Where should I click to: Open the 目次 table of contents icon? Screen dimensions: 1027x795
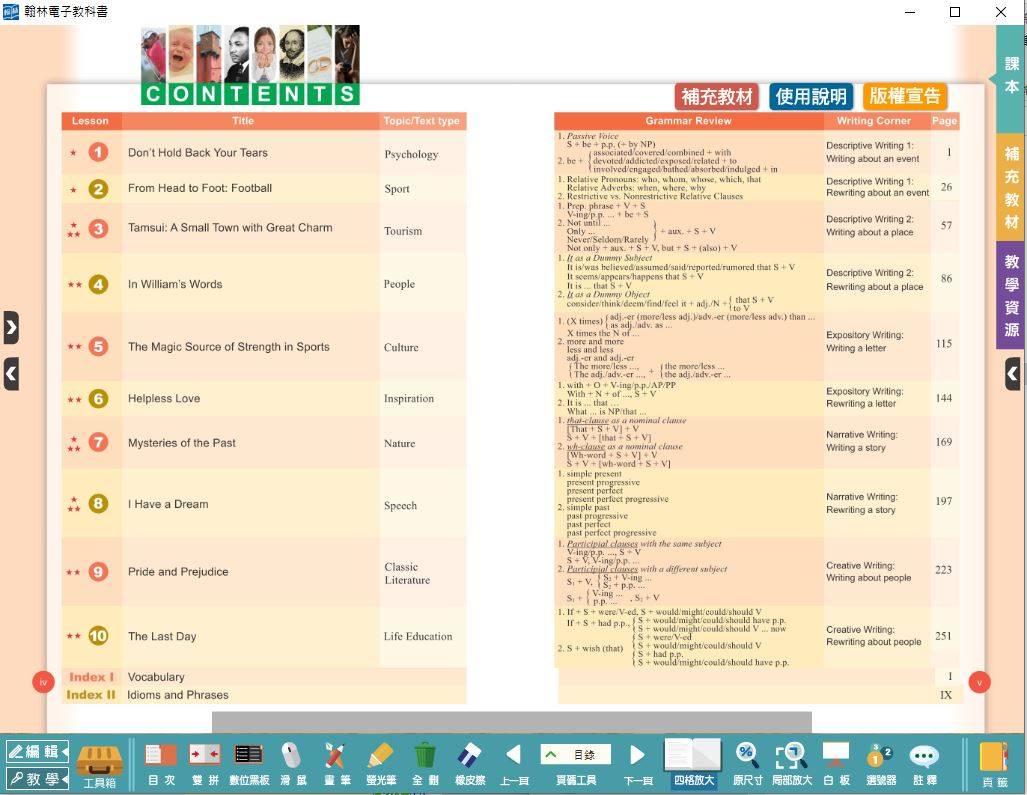coord(161,765)
